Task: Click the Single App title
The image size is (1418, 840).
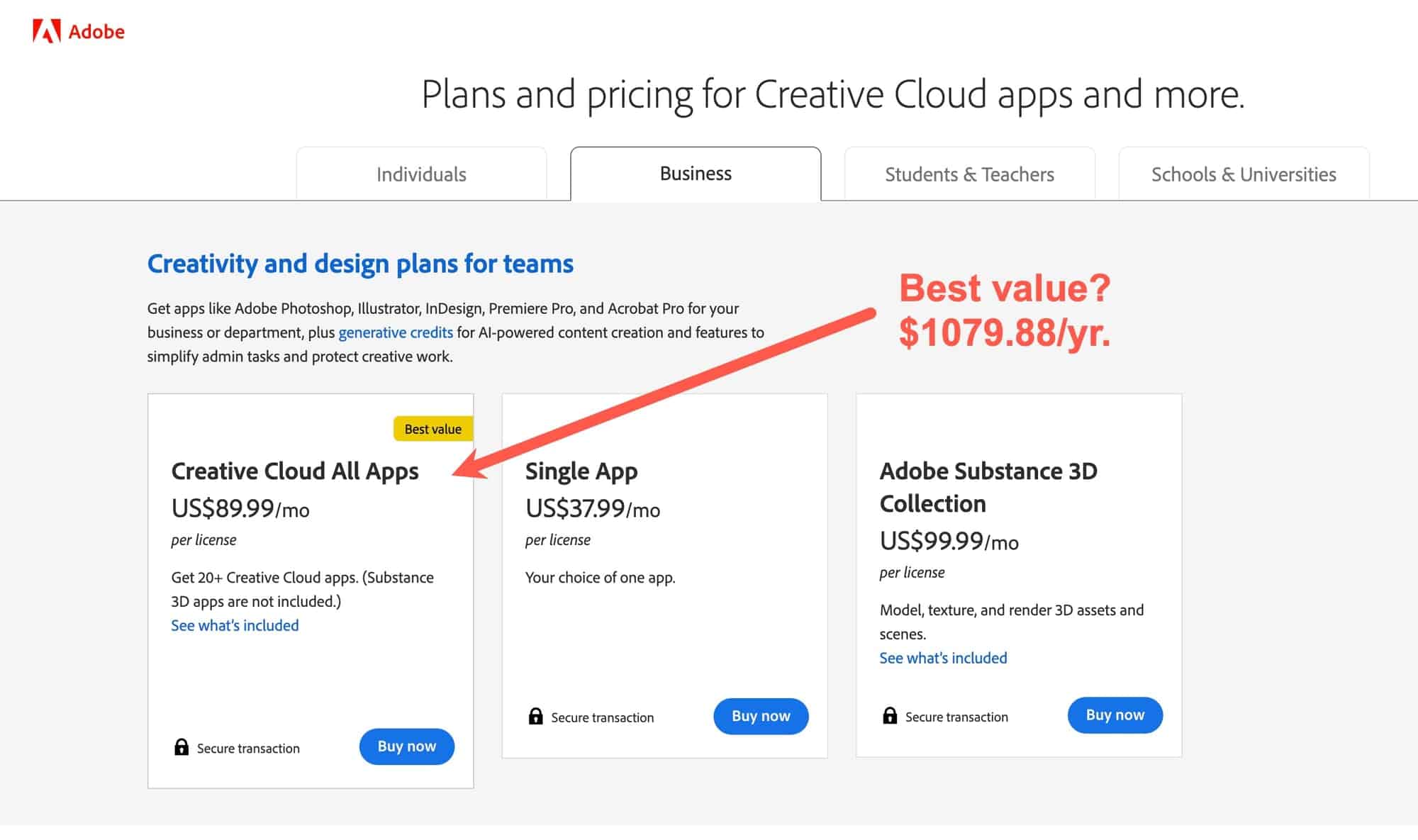Action: tap(581, 472)
